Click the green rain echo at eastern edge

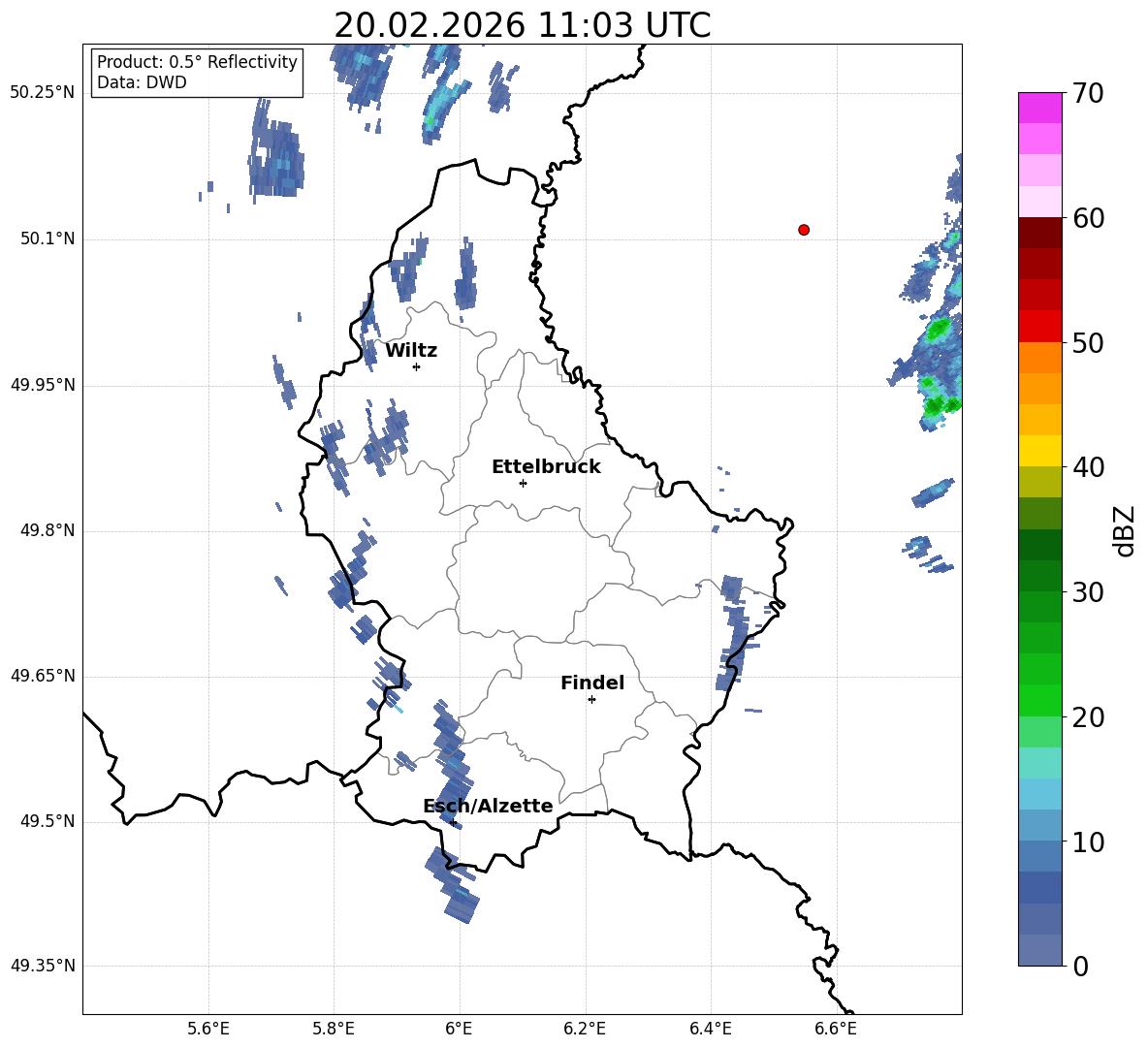coord(938,331)
